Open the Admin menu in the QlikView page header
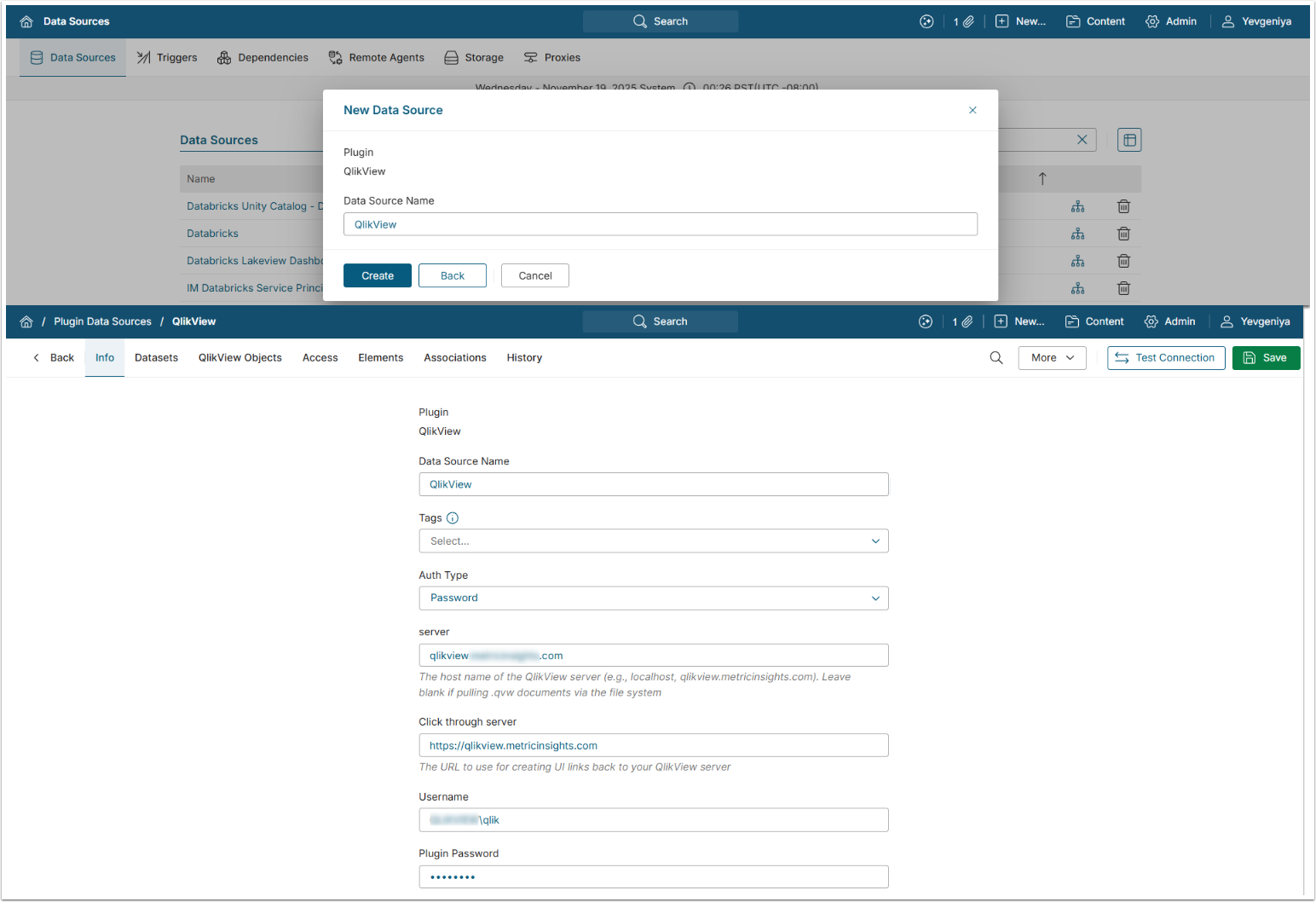Image resolution: width=1316 pixels, height=902 pixels. pyautogui.click(x=1170, y=321)
